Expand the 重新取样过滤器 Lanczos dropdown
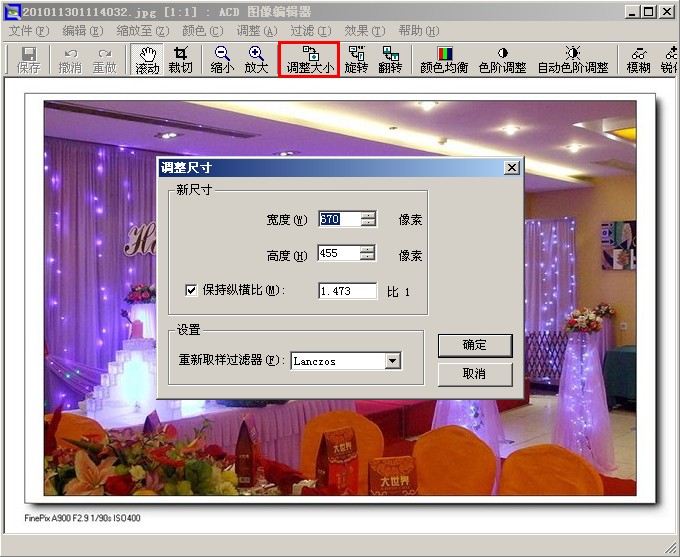680x557 pixels. tap(392, 361)
